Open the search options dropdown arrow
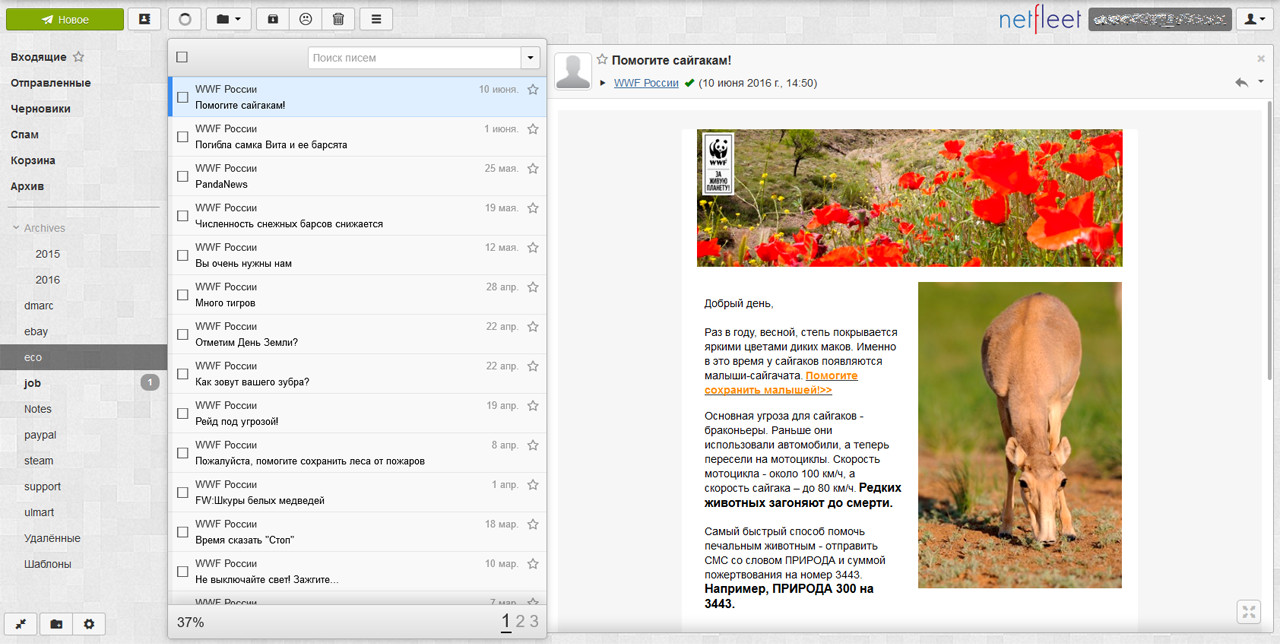This screenshot has height=644, width=1280. [530, 57]
